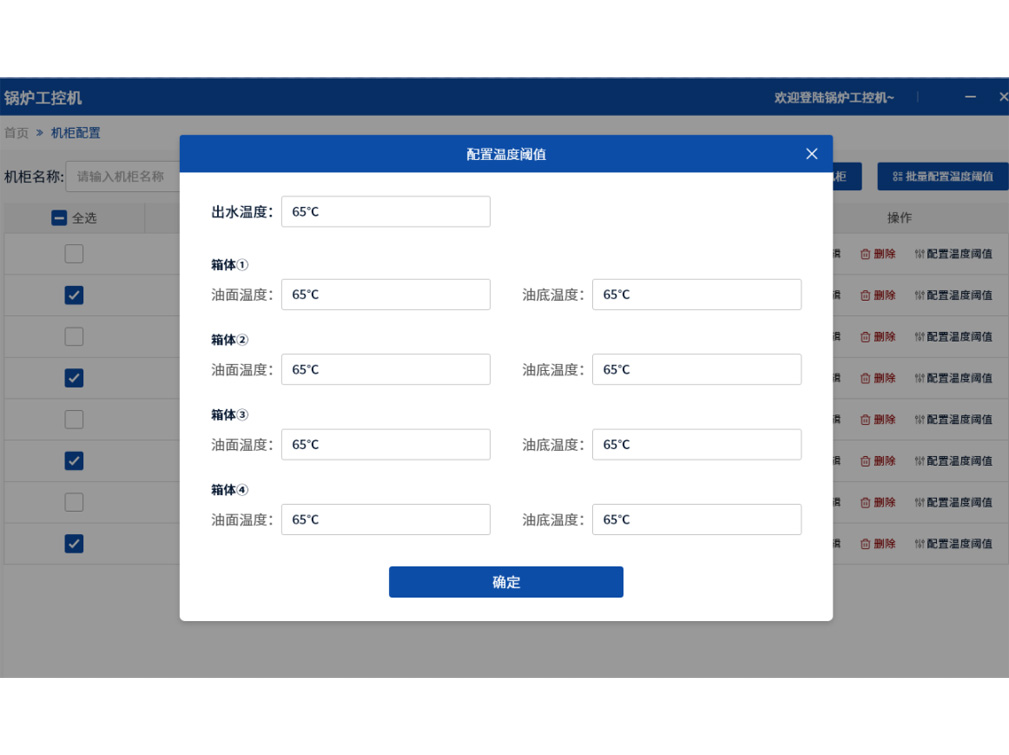Go to 首页 in the breadcrumb
The height and width of the screenshot is (755, 1009).
[x=17, y=133]
